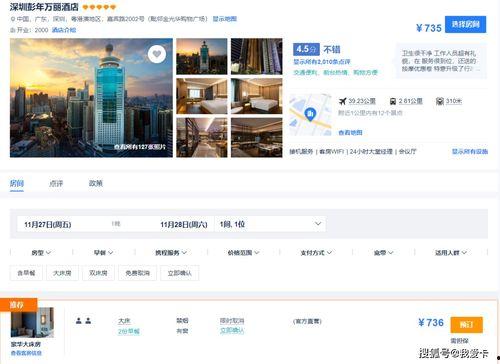Toggle the 大床房 quick filter
Viewport: 500px width, 364px height.
pos(62,273)
